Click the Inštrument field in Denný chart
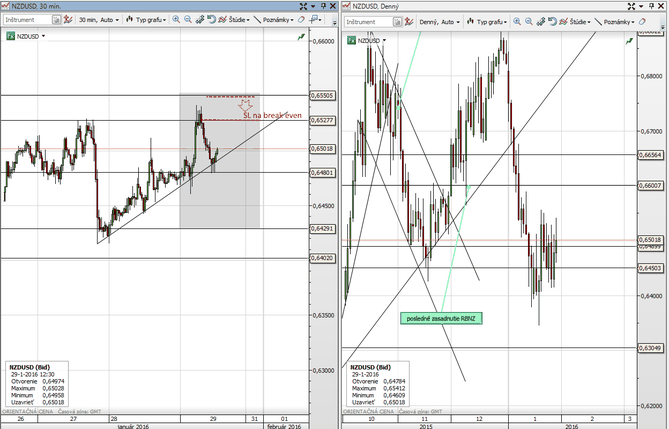 pos(369,22)
